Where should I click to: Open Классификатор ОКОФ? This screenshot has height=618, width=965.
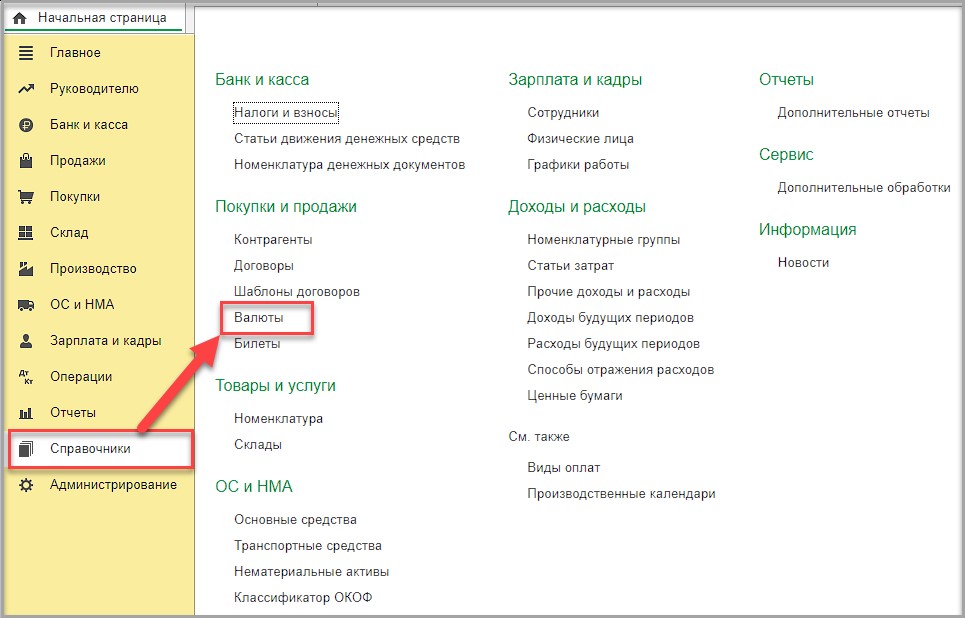pos(303,597)
